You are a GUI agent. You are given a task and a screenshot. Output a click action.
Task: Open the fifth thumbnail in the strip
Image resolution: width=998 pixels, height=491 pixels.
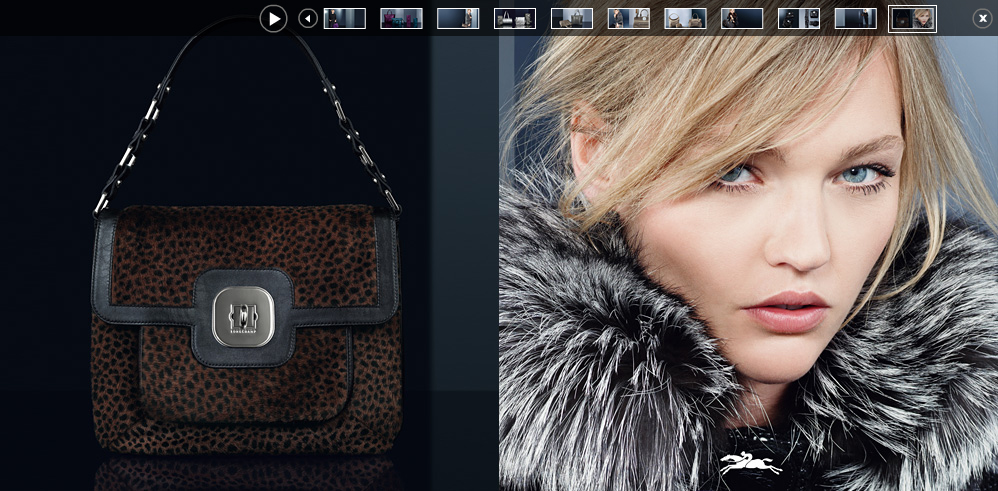[572, 18]
